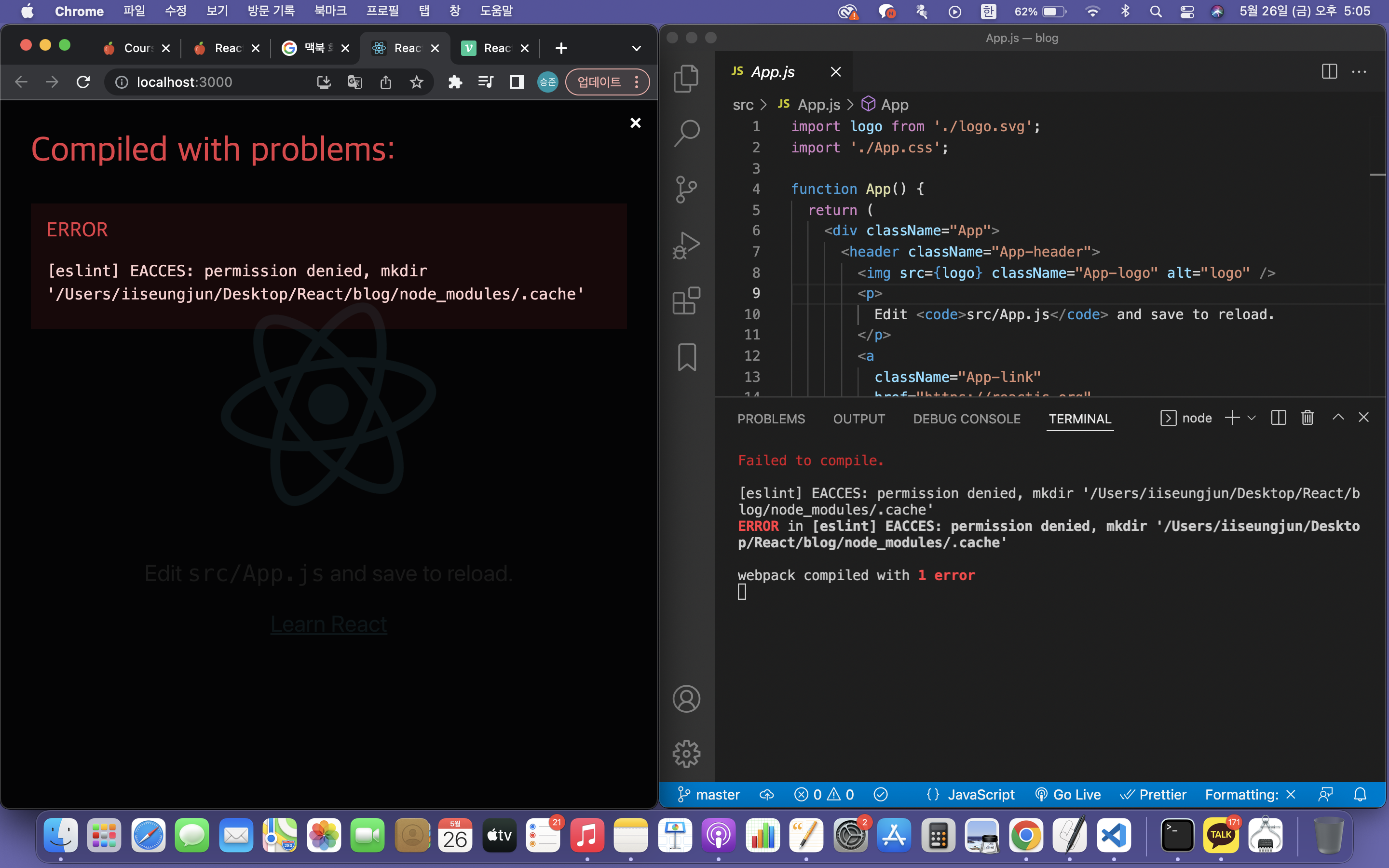Click Chrome 업데이트 button

pos(599,82)
